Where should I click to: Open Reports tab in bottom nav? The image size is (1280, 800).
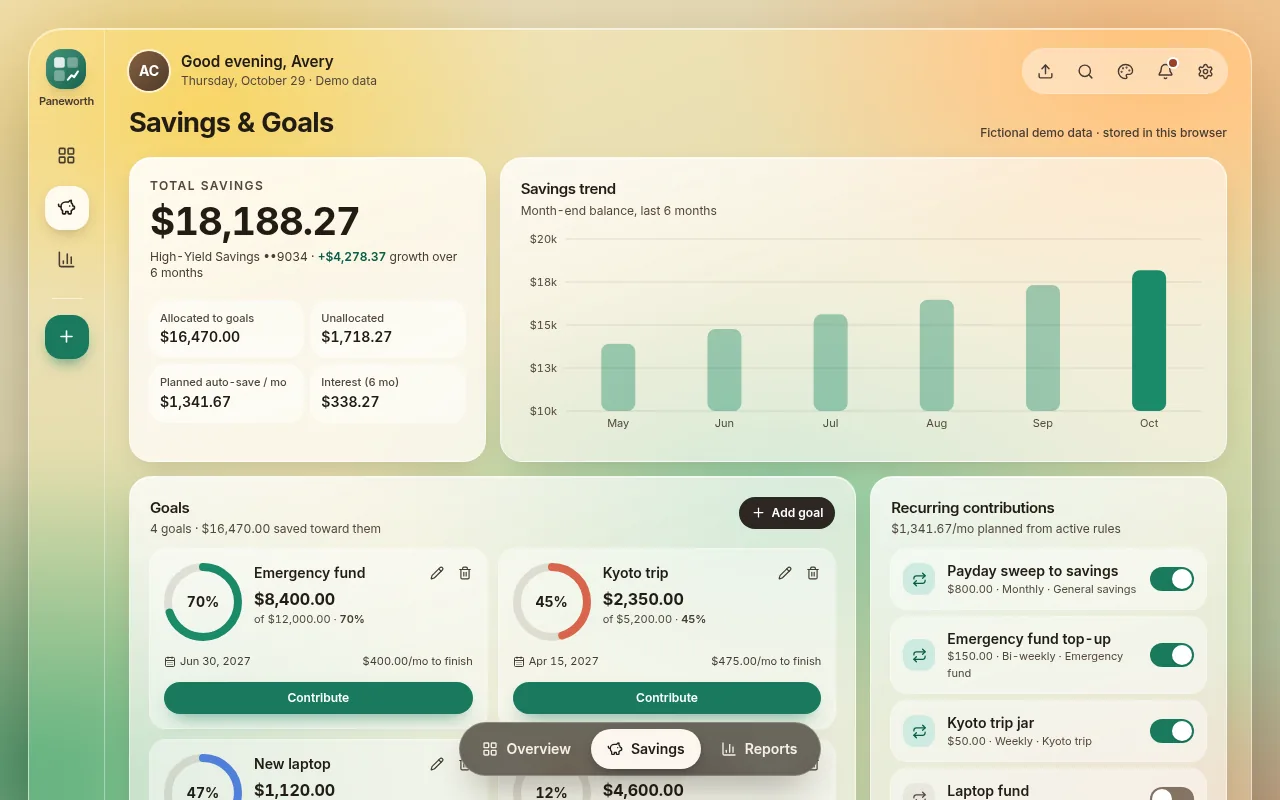(759, 749)
